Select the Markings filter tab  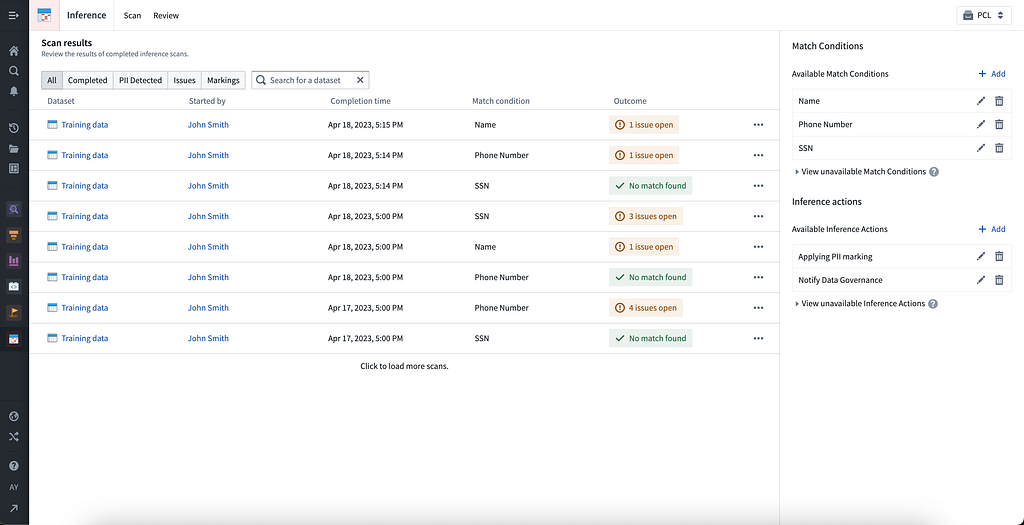[223, 80]
